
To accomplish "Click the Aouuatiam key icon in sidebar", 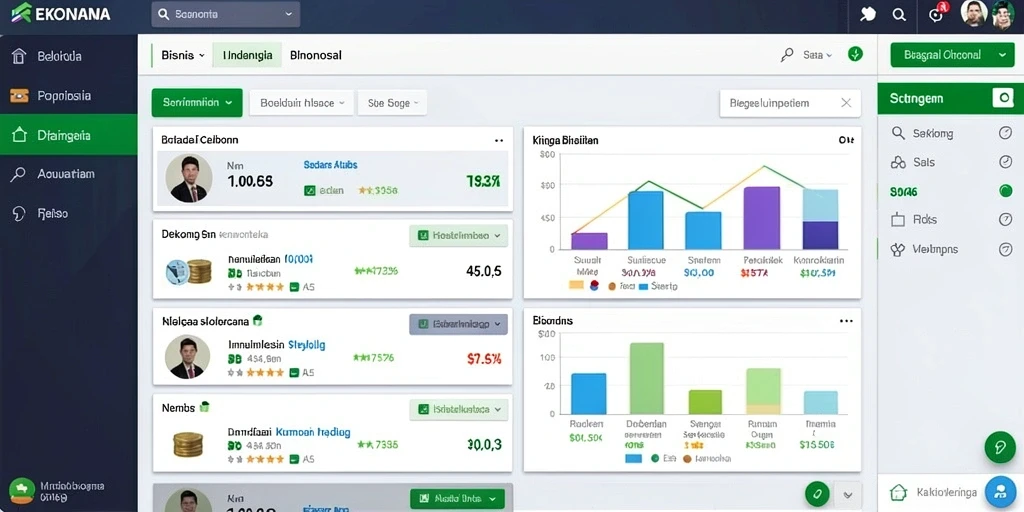I will (18, 174).
